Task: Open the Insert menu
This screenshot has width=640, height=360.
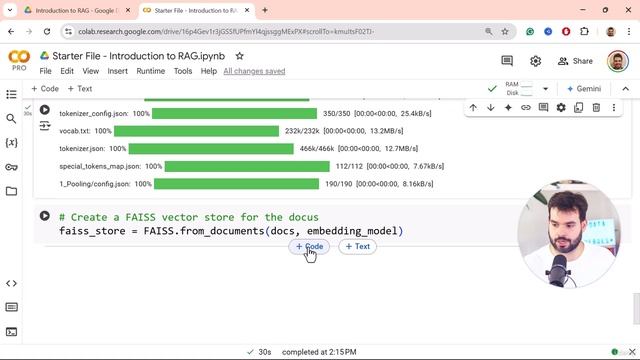Action: [118, 71]
